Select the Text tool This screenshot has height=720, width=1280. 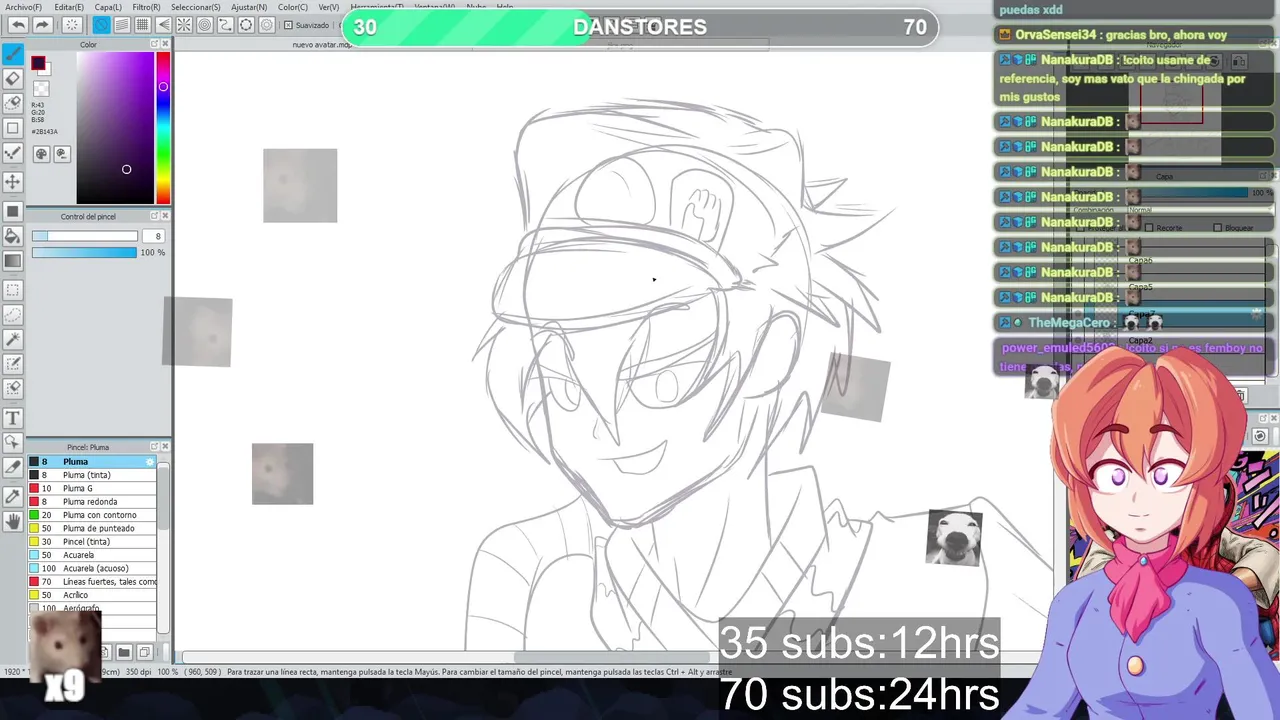[13, 418]
